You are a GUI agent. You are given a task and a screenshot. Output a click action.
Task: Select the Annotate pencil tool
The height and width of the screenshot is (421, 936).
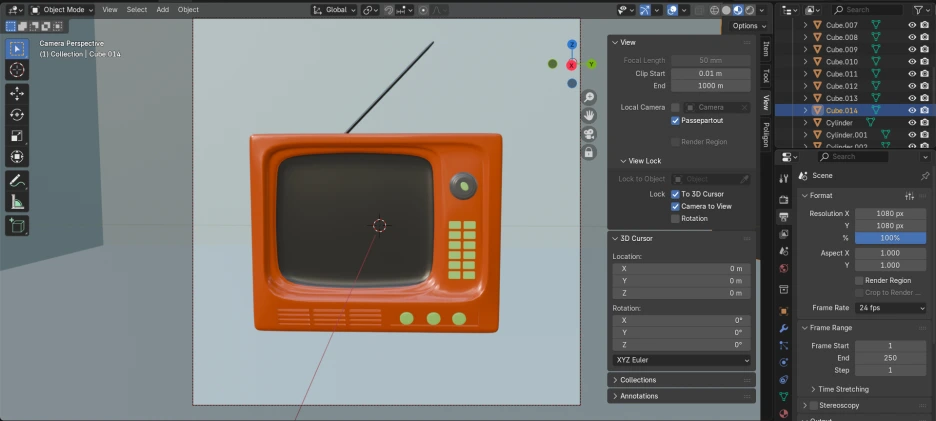17,181
